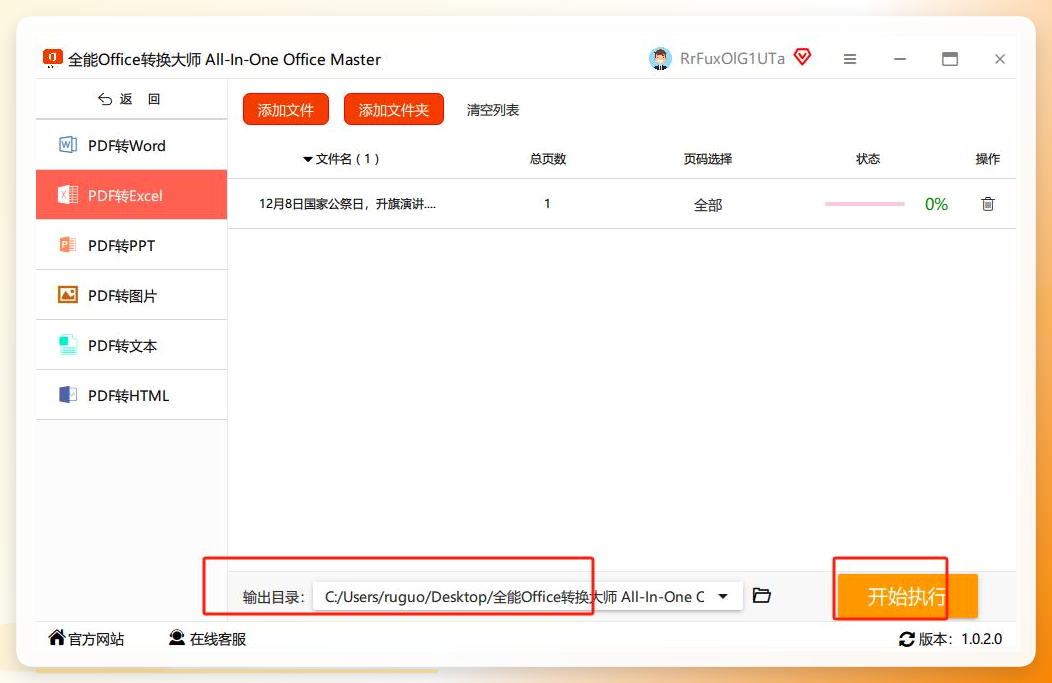Open the official website home icon
Screen dimensions: 1052x683
(57, 637)
